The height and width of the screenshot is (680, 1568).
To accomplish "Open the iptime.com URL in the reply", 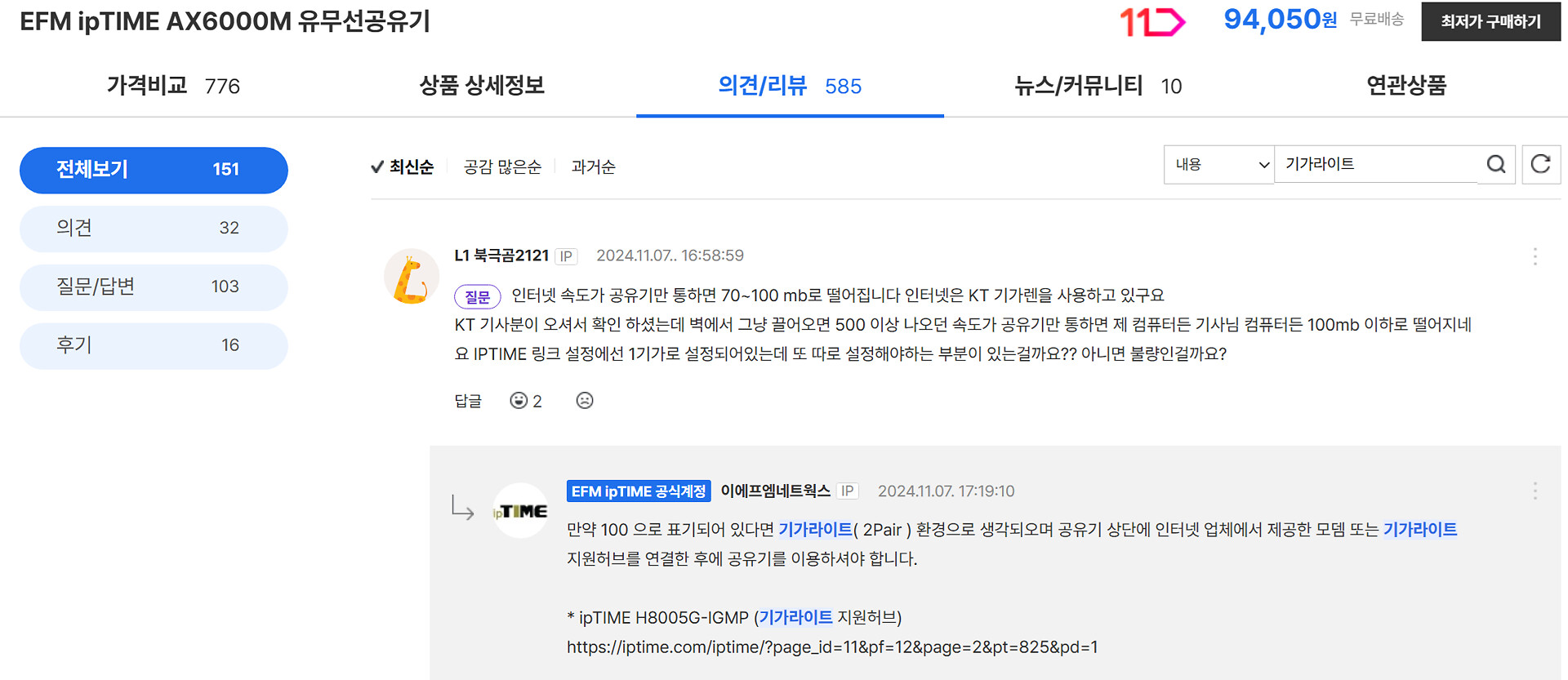I will coord(832,647).
